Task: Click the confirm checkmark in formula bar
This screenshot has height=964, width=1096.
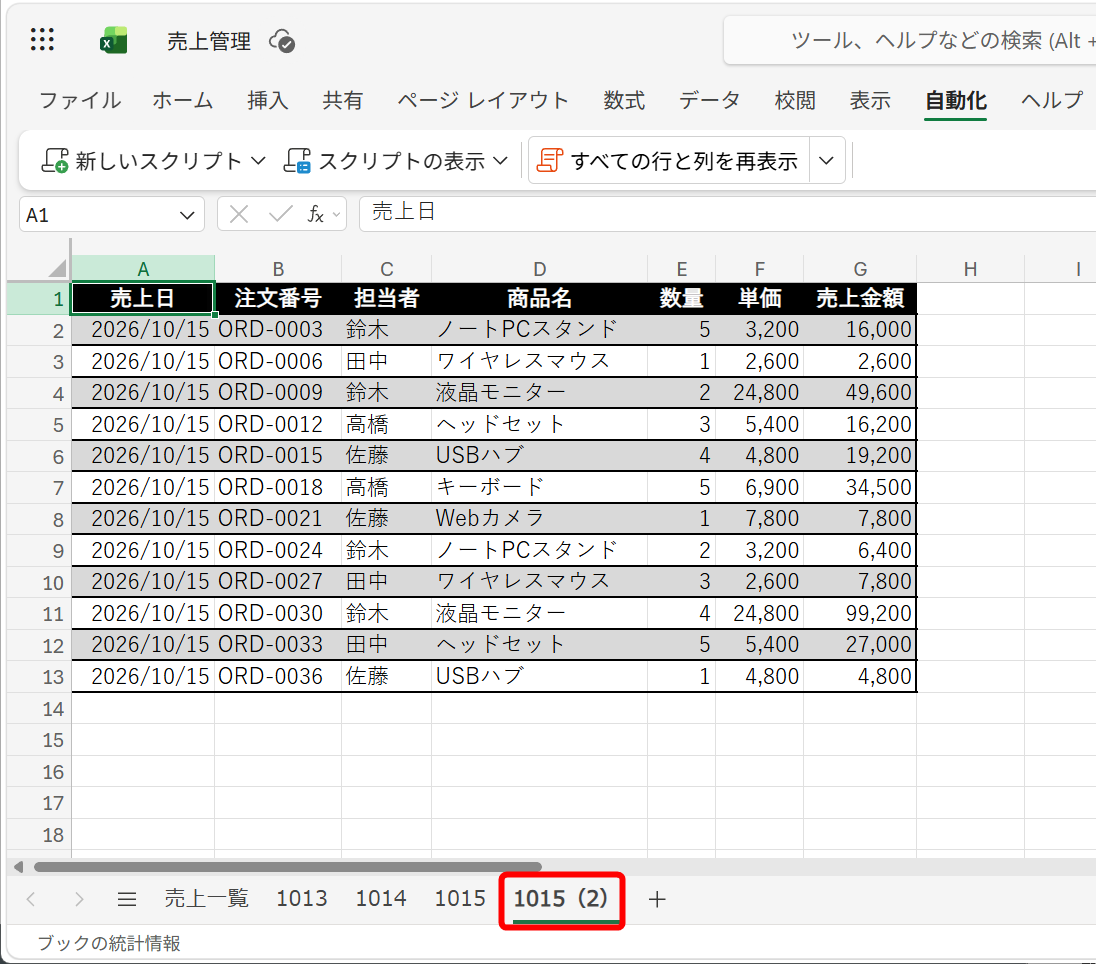Action: (x=280, y=214)
